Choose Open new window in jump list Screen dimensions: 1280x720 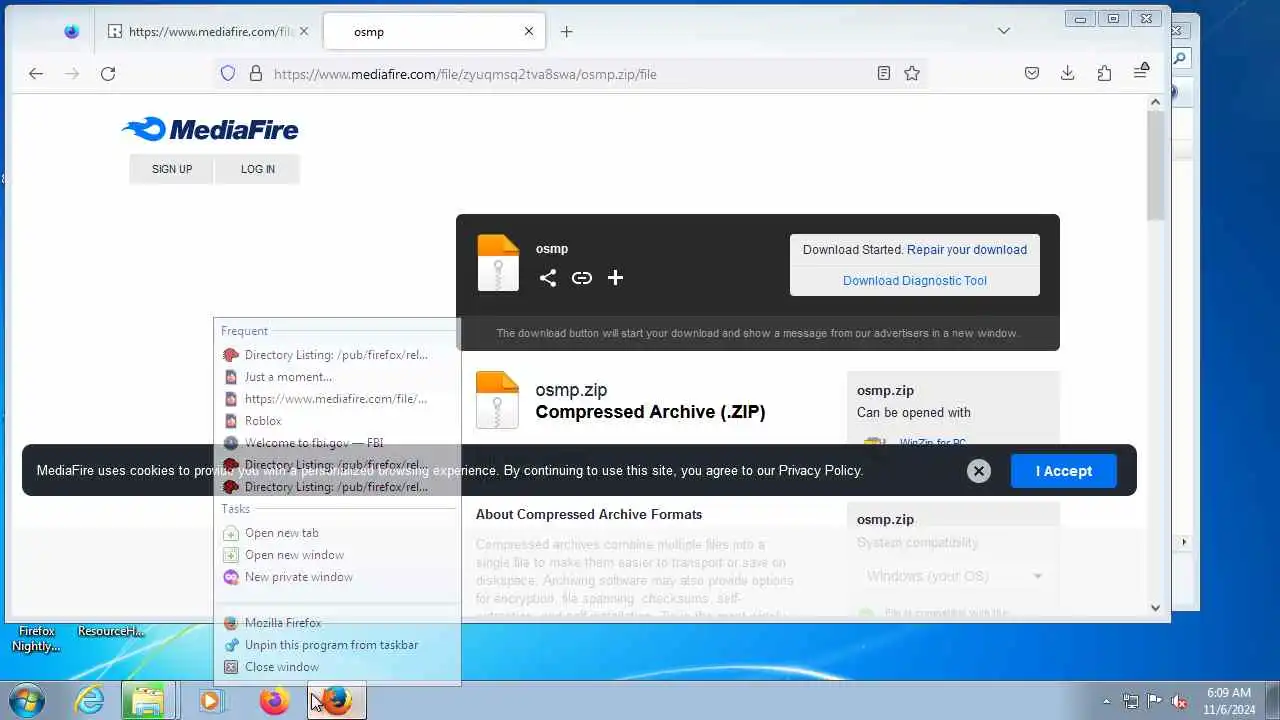tap(338, 555)
